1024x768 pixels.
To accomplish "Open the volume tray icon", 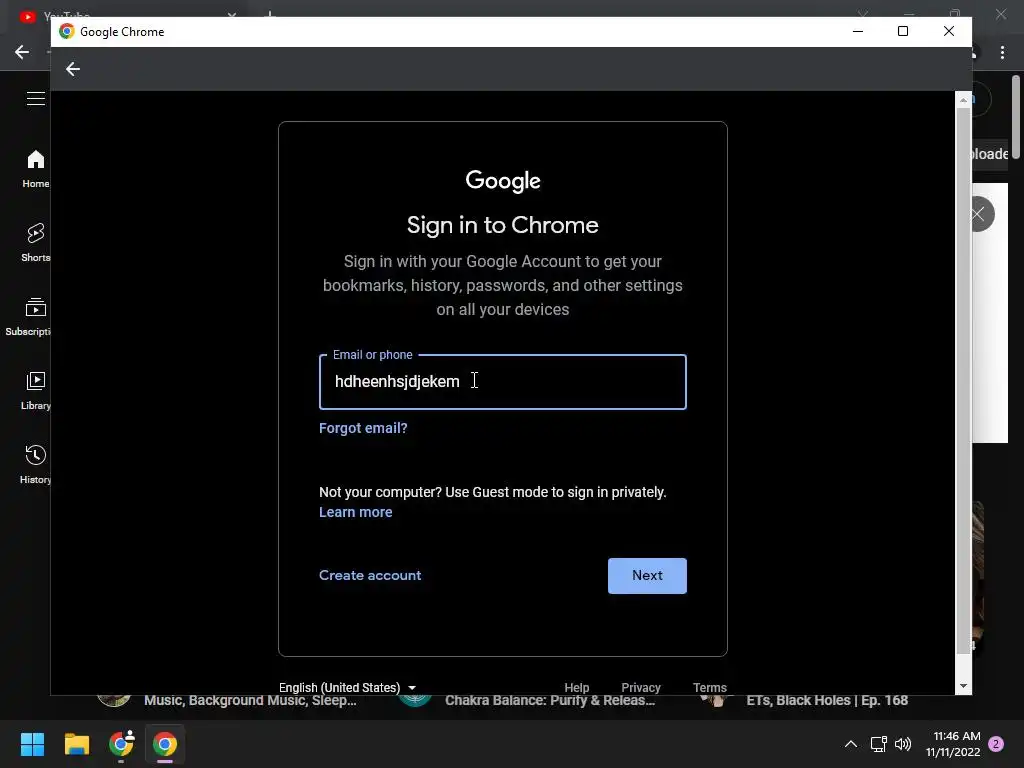I will tap(903, 744).
